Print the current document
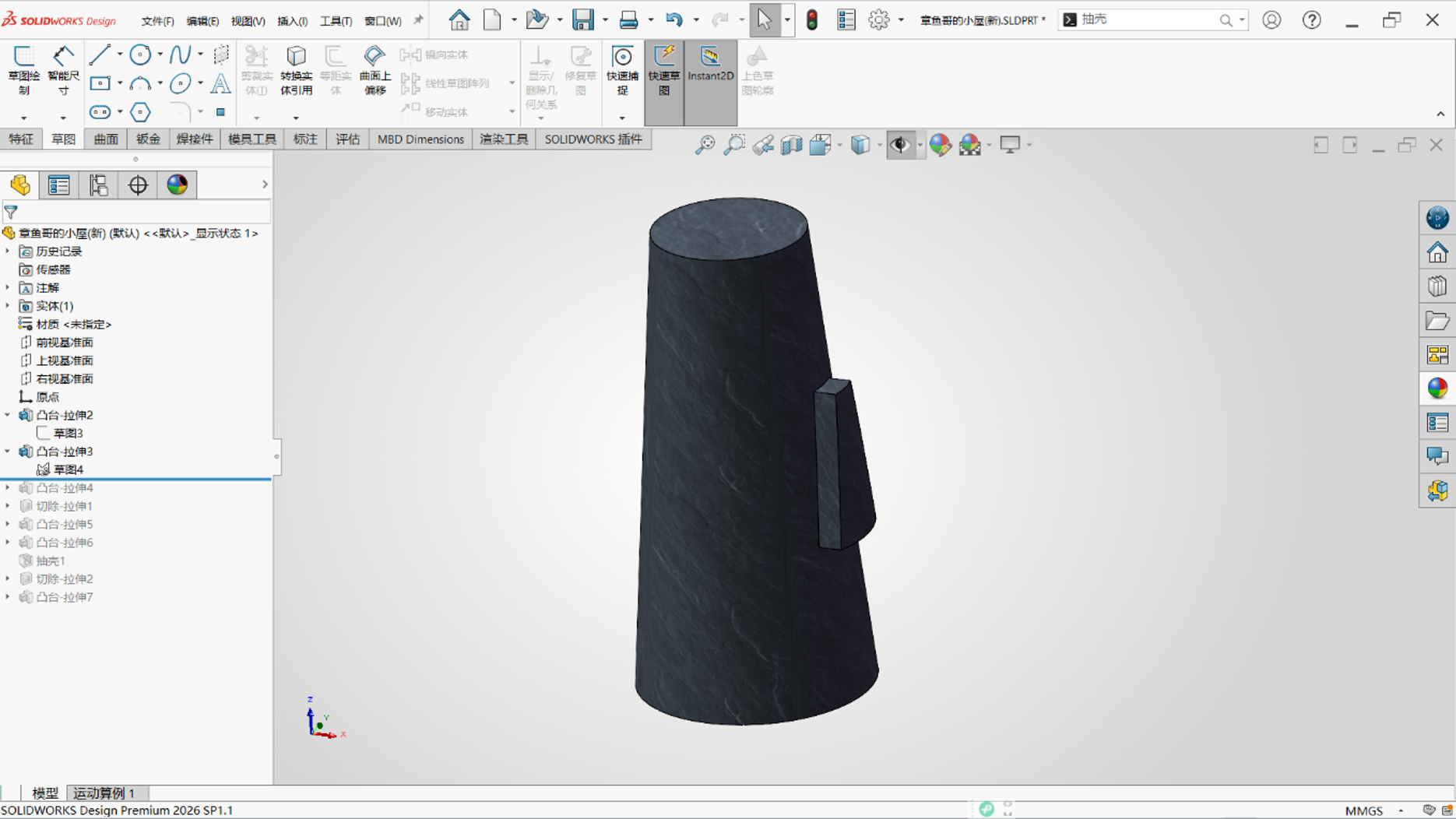Viewport: 1456px width, 819px height. tap(628, 19)
